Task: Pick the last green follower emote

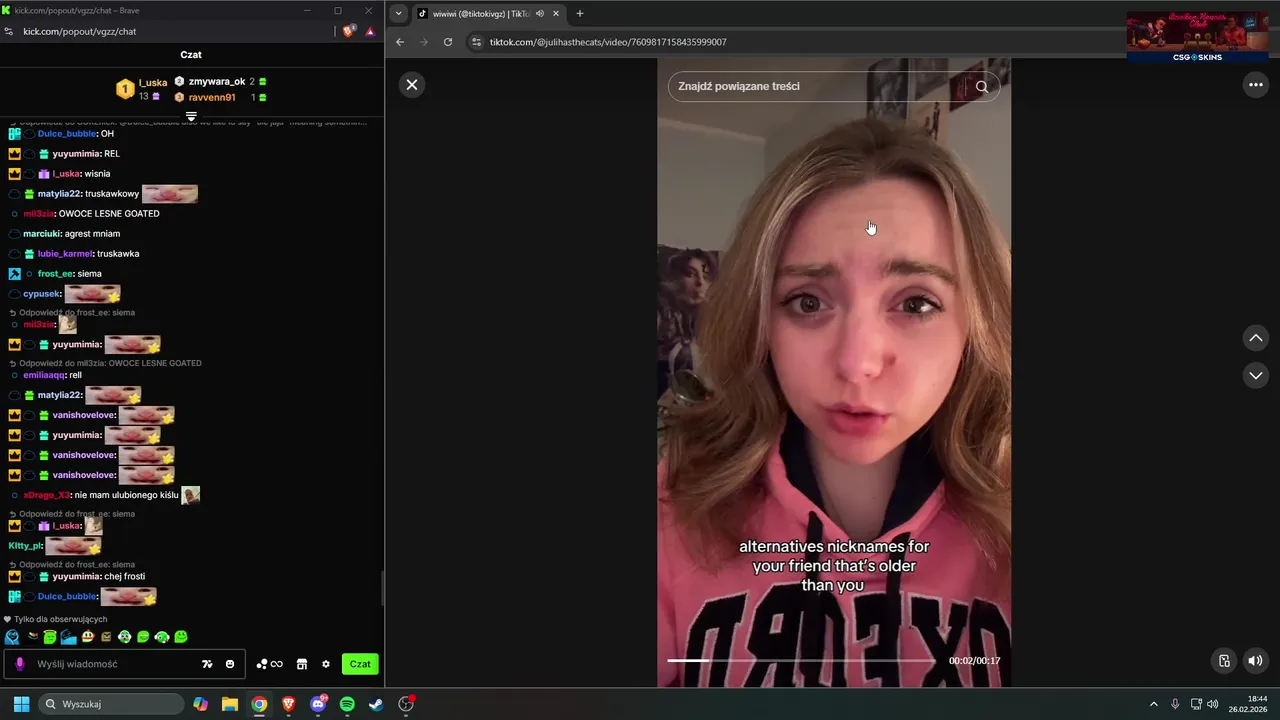Action: point(181,637)
